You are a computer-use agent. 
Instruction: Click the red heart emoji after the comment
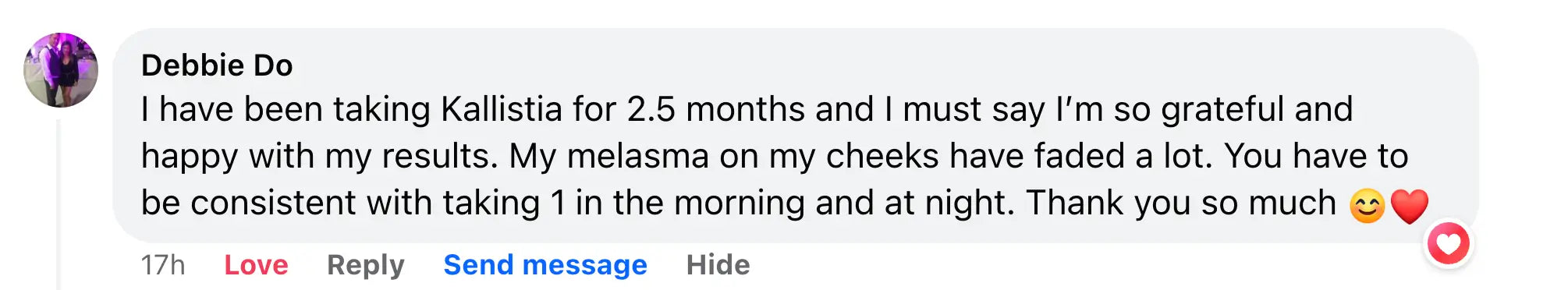[1409, 207]
